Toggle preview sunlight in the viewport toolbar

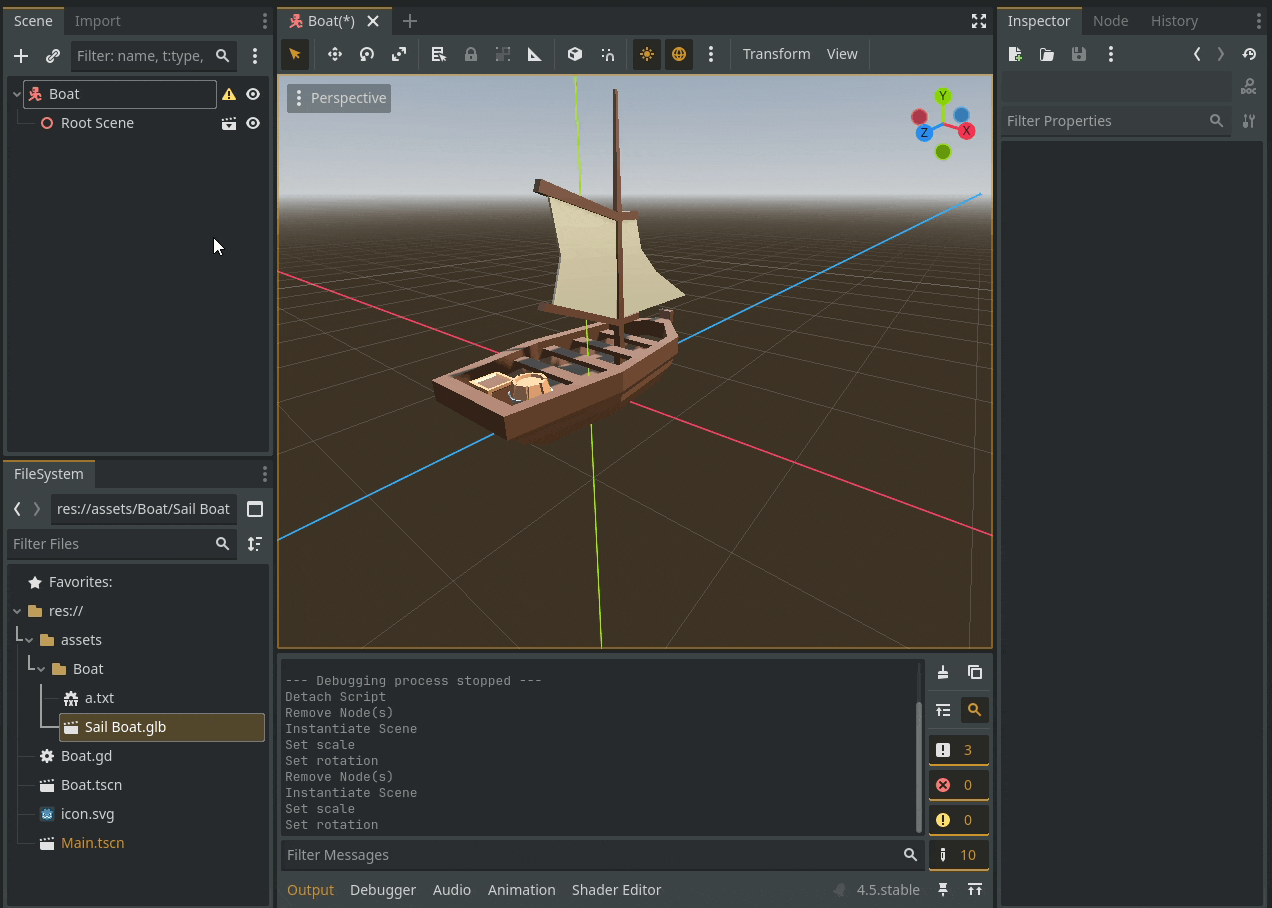tap(647, 54)
